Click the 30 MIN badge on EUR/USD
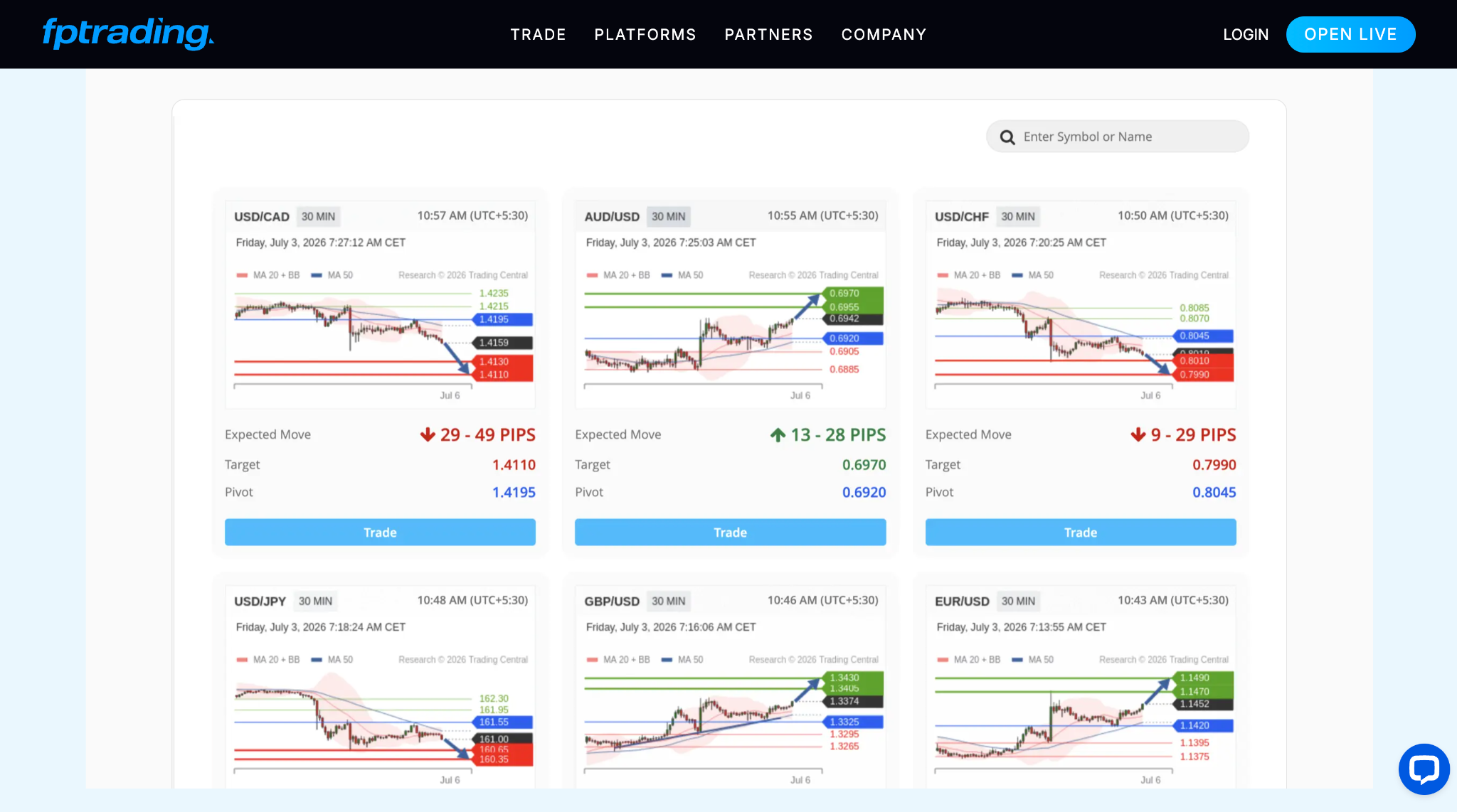The width and height of the screenshot is (1457, 812). coord(1018,601)
